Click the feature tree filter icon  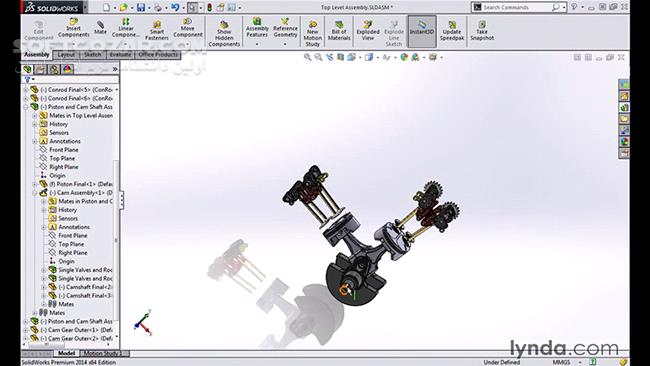(28, 80)
